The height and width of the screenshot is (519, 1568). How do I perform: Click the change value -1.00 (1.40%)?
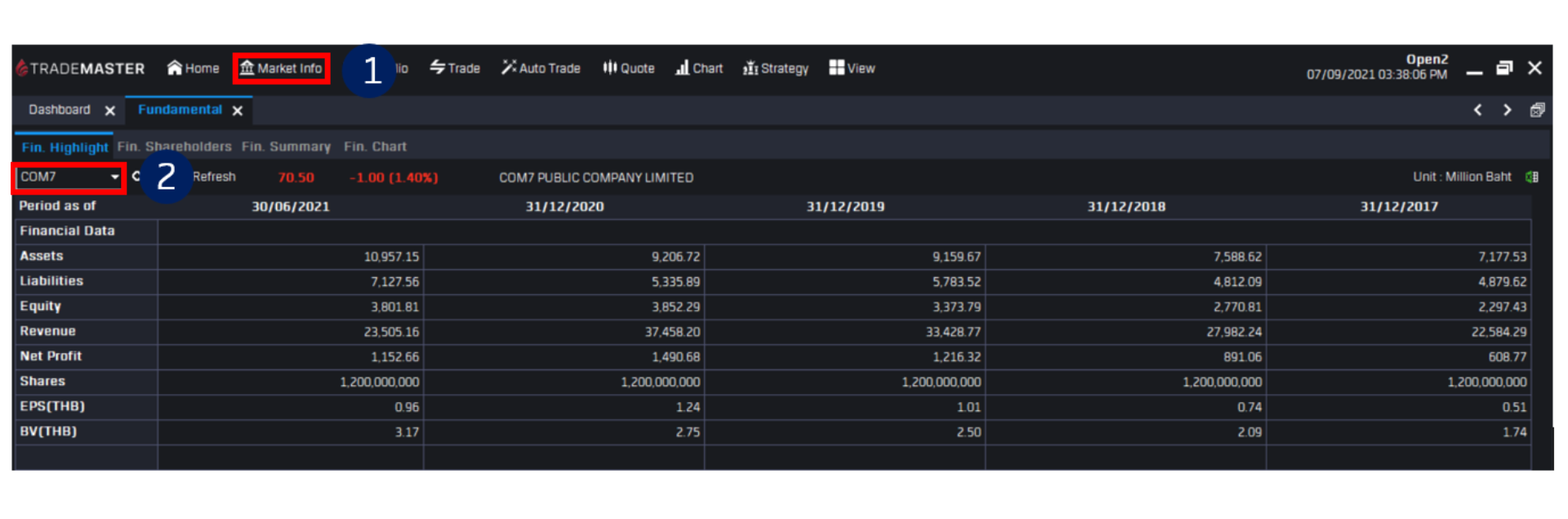[x=394, y=177]
